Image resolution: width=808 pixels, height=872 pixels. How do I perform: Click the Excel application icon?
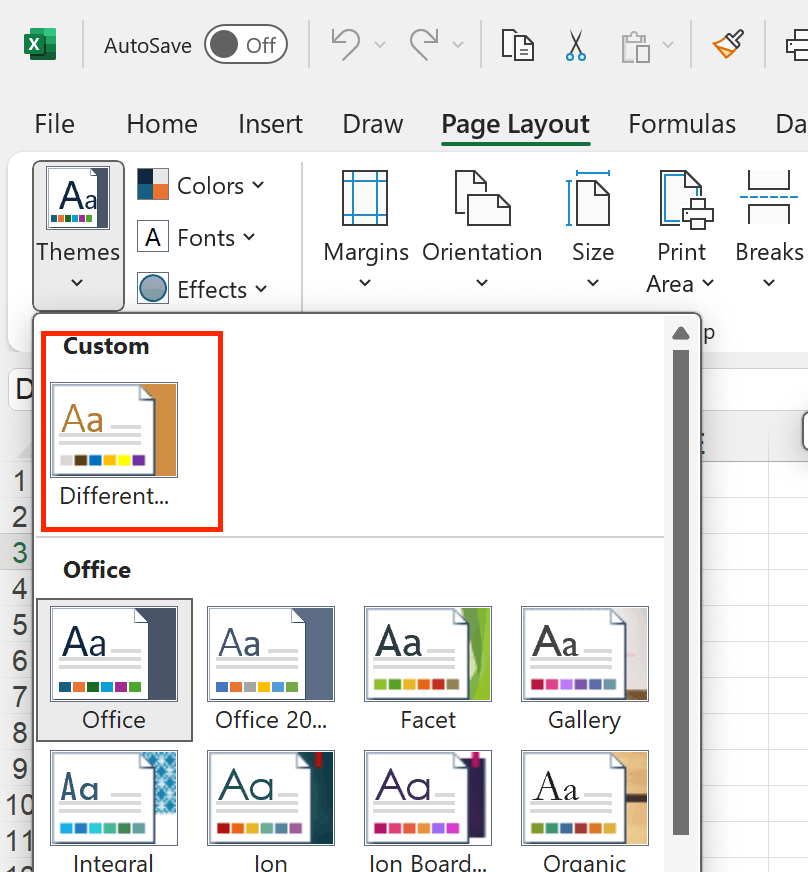pos(40,44)
